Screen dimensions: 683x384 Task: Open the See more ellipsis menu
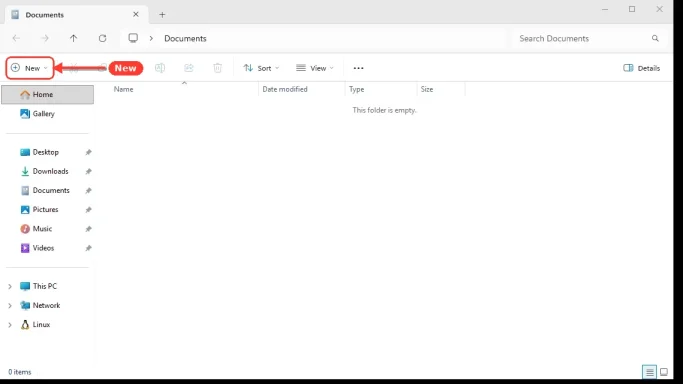click(358, 68)
